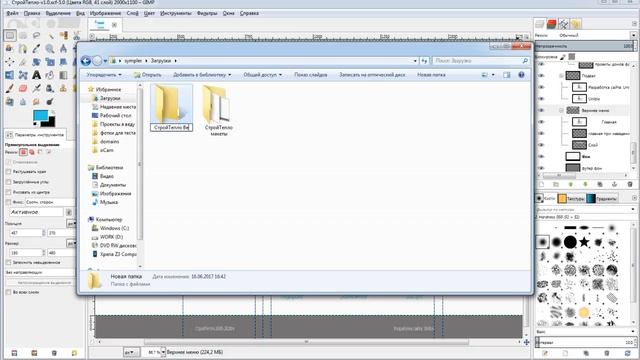Screen dimensions: 640x360
Task: Hide the Фон layer
Action: 541,156
